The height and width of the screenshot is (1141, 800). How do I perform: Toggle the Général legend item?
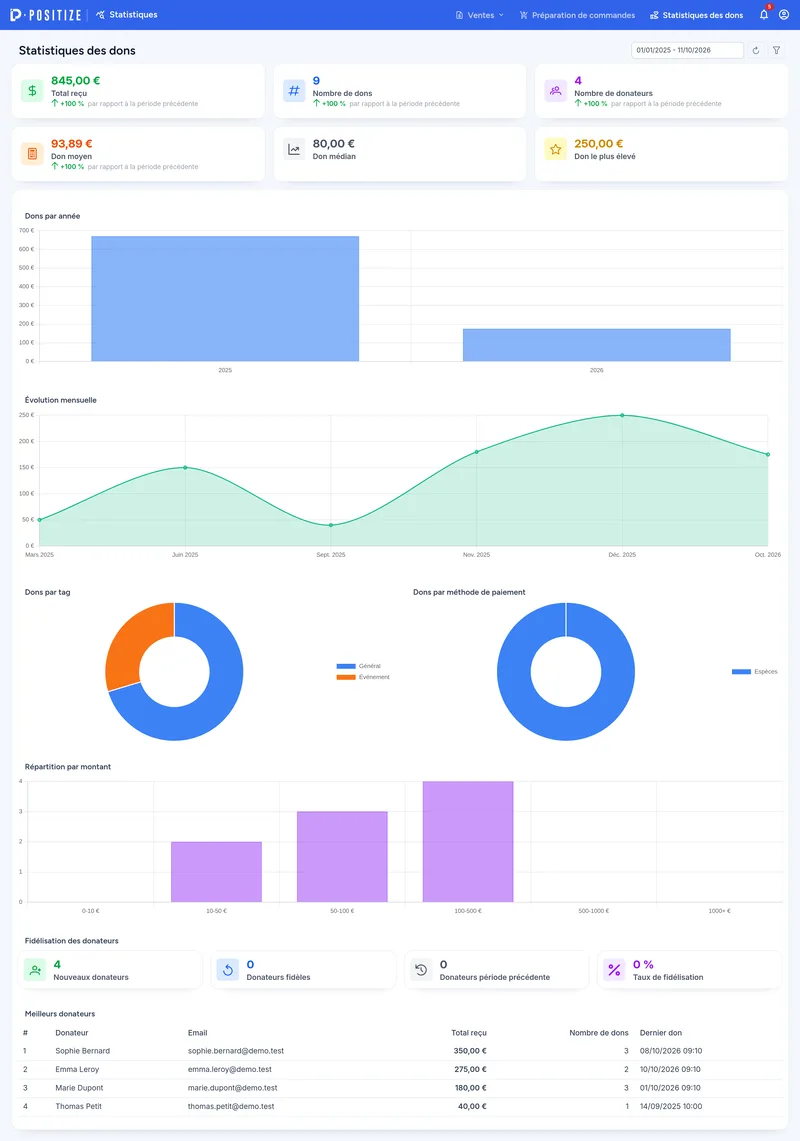359,666
